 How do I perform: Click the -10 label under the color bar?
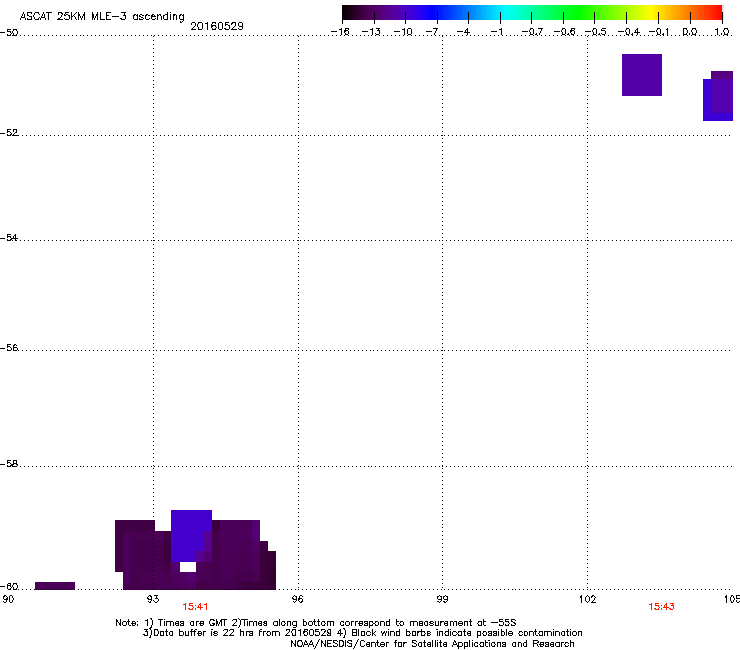click(403, 32)
